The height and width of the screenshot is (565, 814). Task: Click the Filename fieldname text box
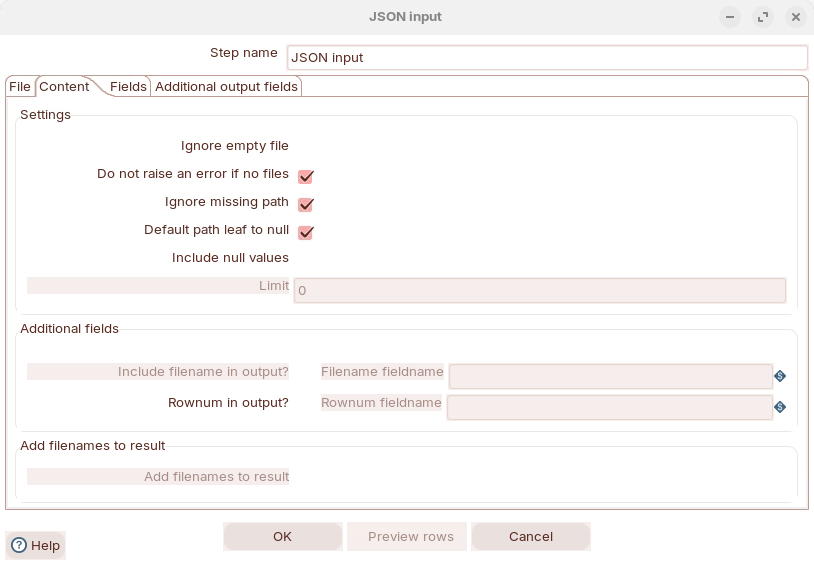[610, 376]
